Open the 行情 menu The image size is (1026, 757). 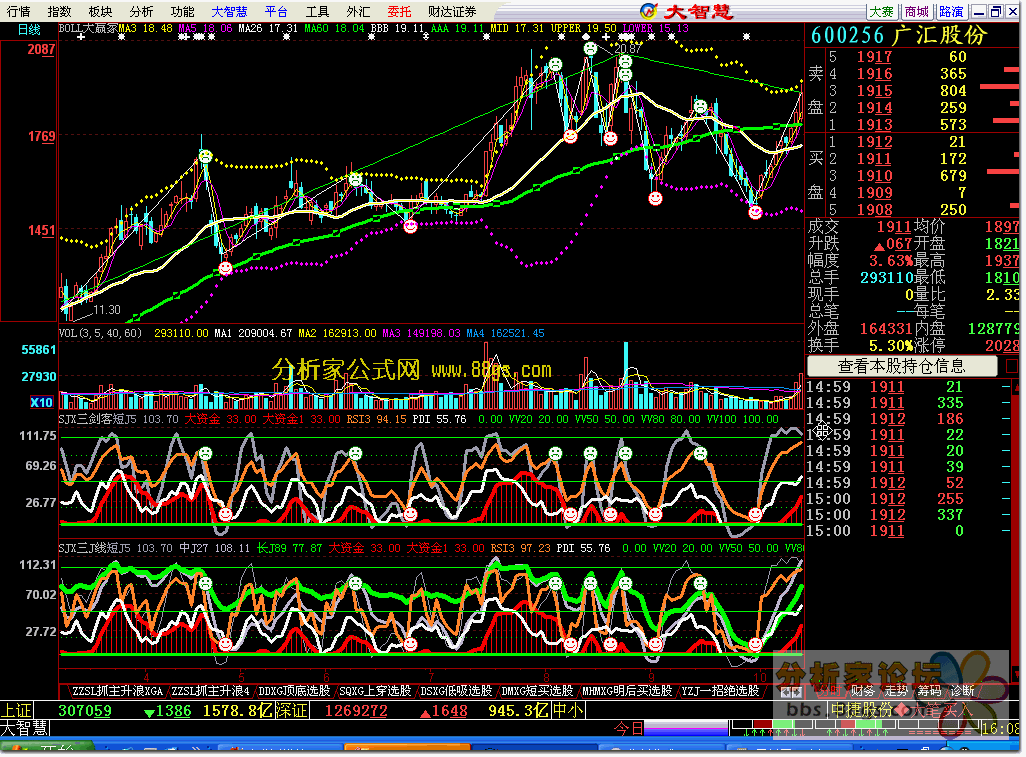point(18,11)
